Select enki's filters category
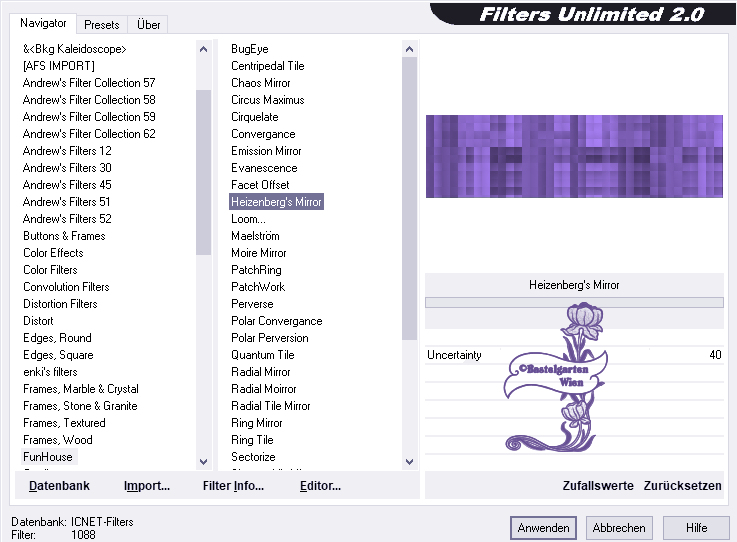 click(50, 372)
